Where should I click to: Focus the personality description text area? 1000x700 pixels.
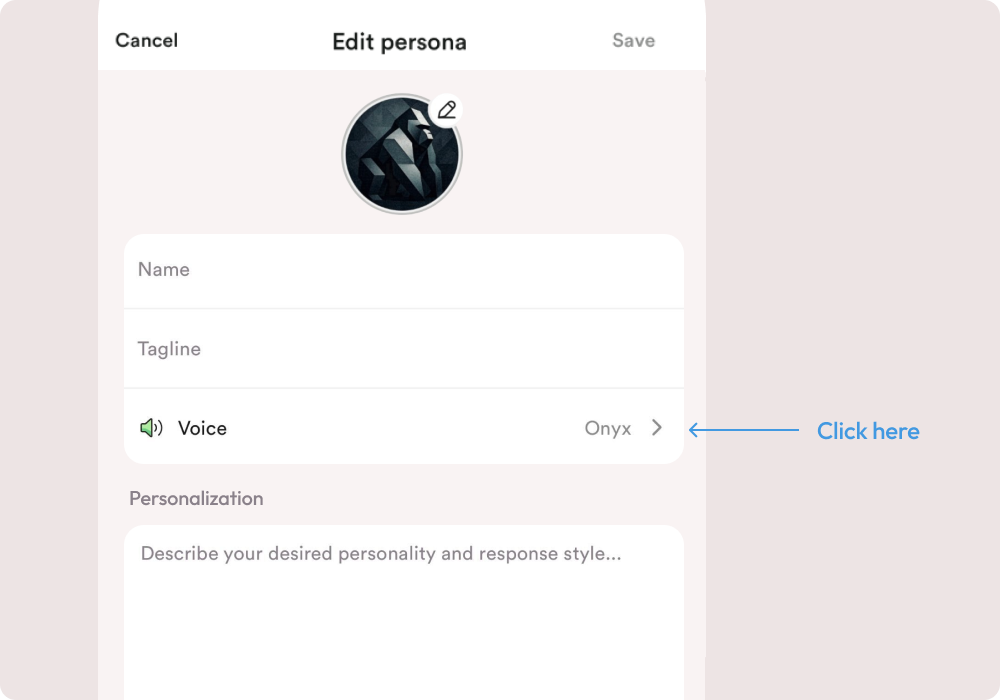point(404,610)
